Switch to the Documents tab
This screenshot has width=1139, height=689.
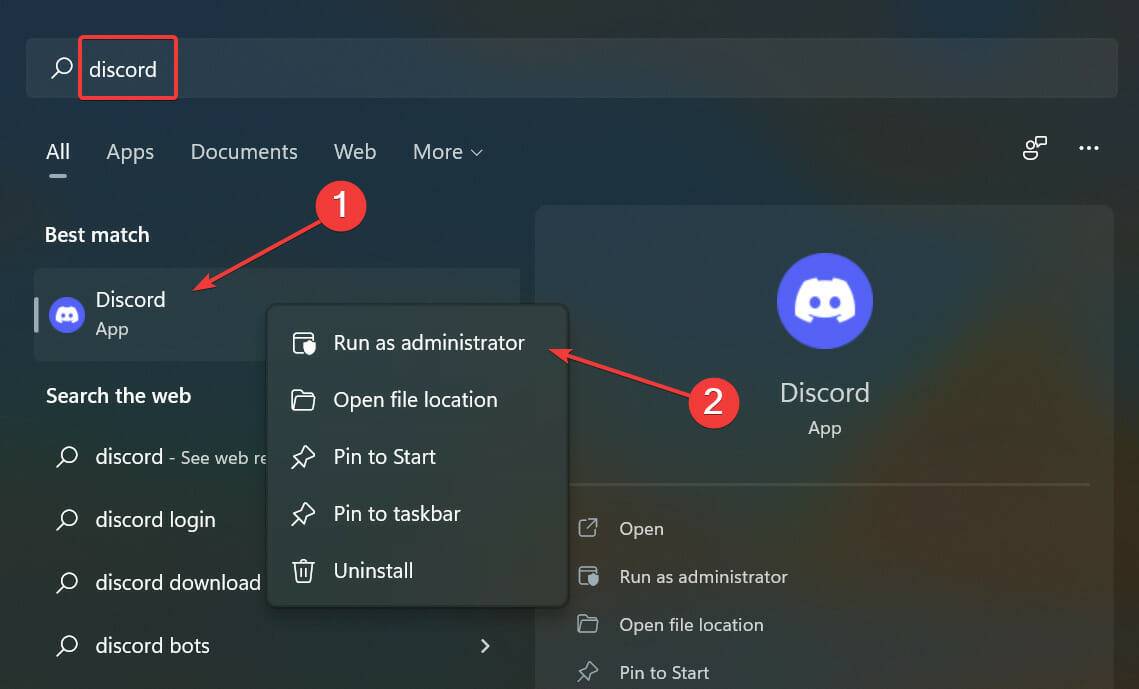click(x=244, y=152)
